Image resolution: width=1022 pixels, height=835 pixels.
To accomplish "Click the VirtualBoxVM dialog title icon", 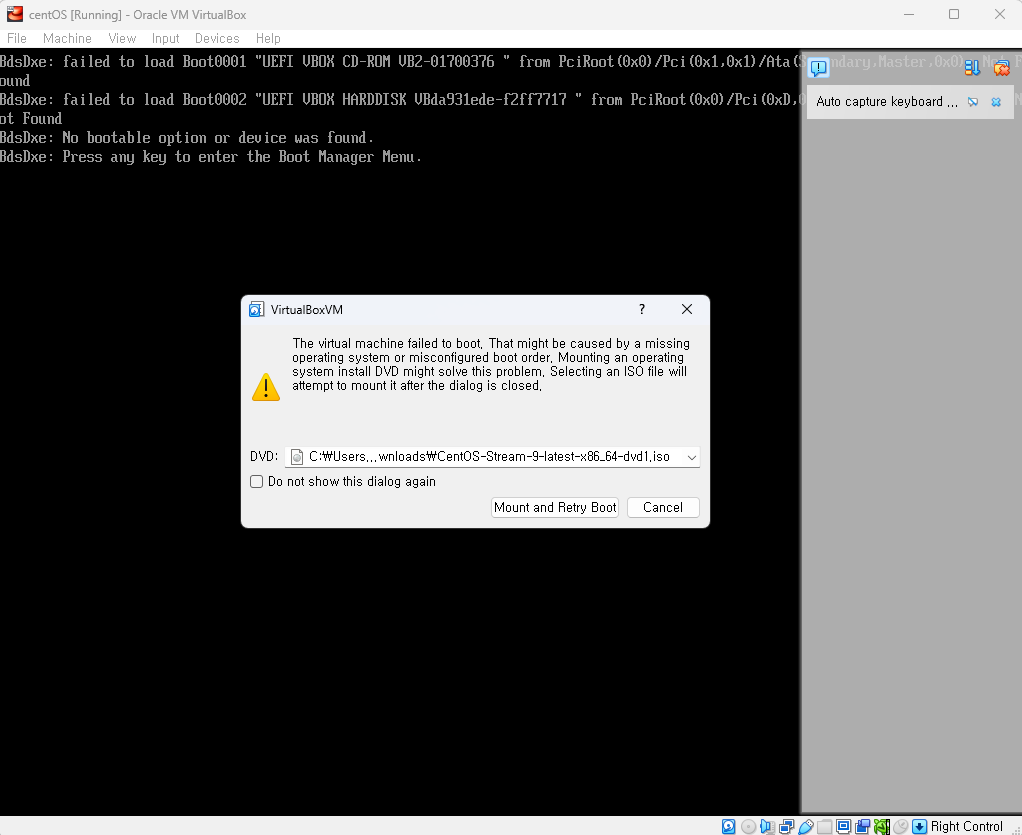I will 257,310.
